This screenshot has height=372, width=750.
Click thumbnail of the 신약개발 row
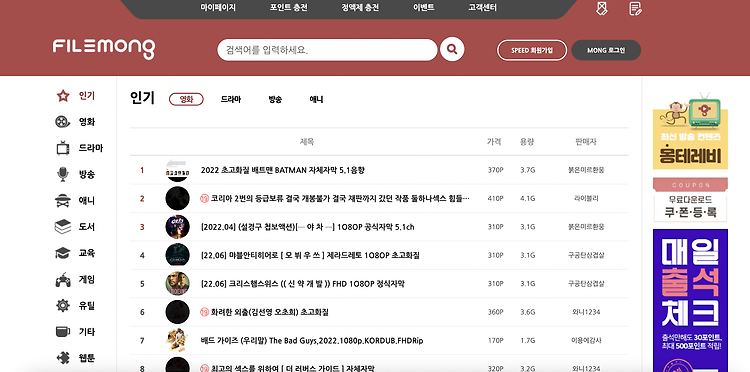point(177,284)
